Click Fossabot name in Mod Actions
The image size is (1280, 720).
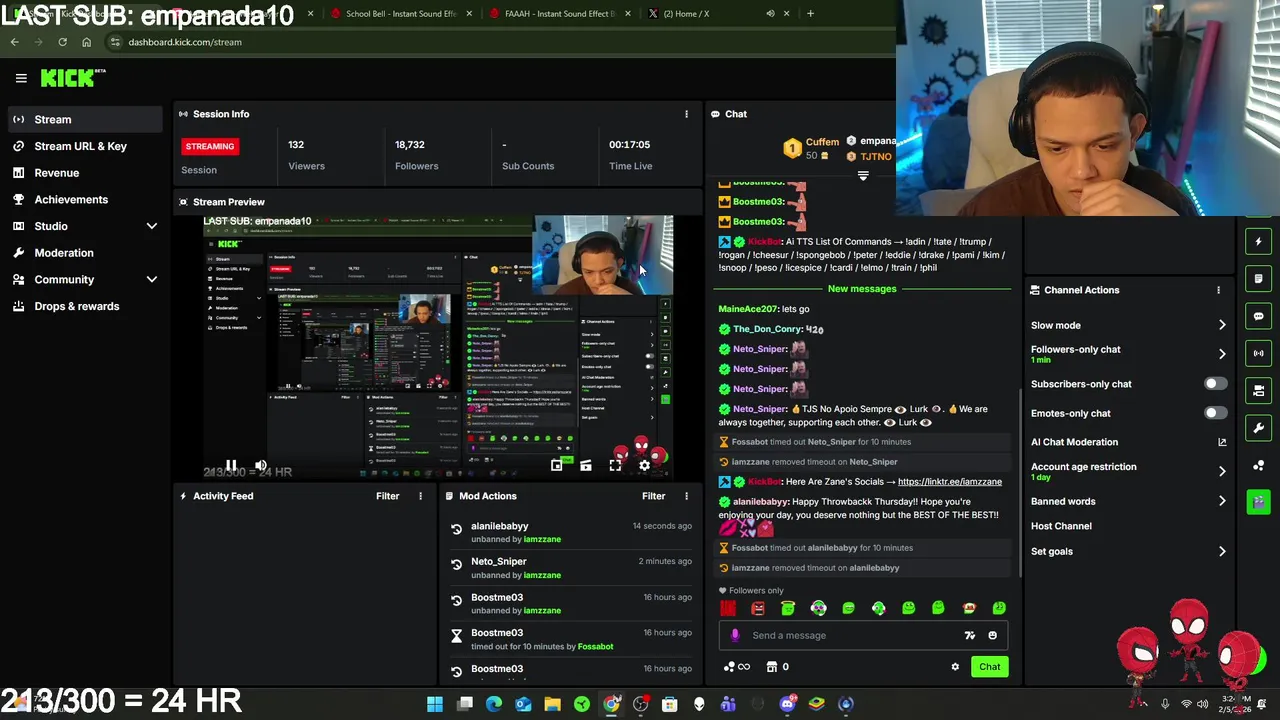[x=595, y=647]
